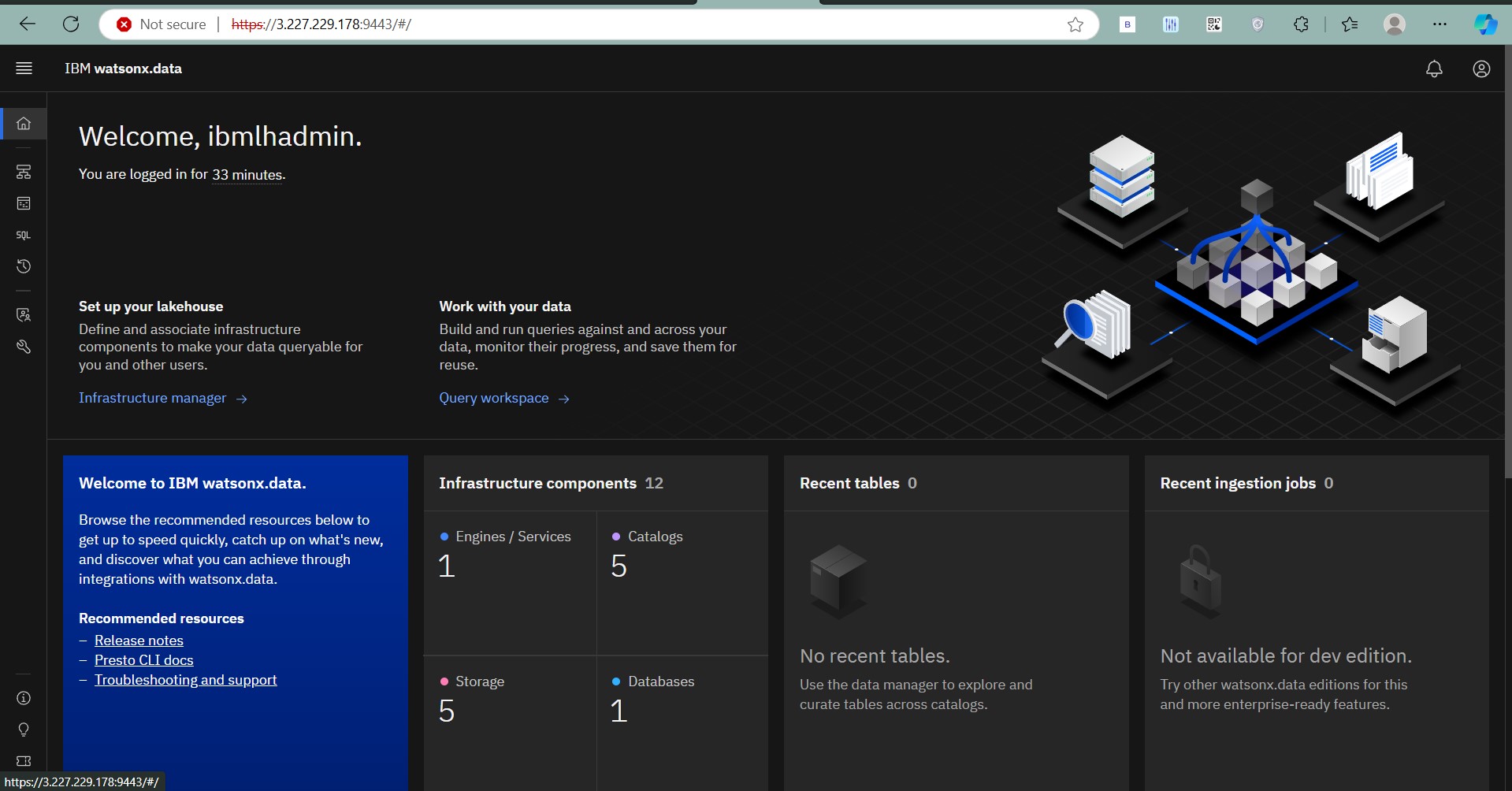This screenshot has height=791, width=1512.
Task: Click the Storage count tile
Action: click(x=510, y=723)
